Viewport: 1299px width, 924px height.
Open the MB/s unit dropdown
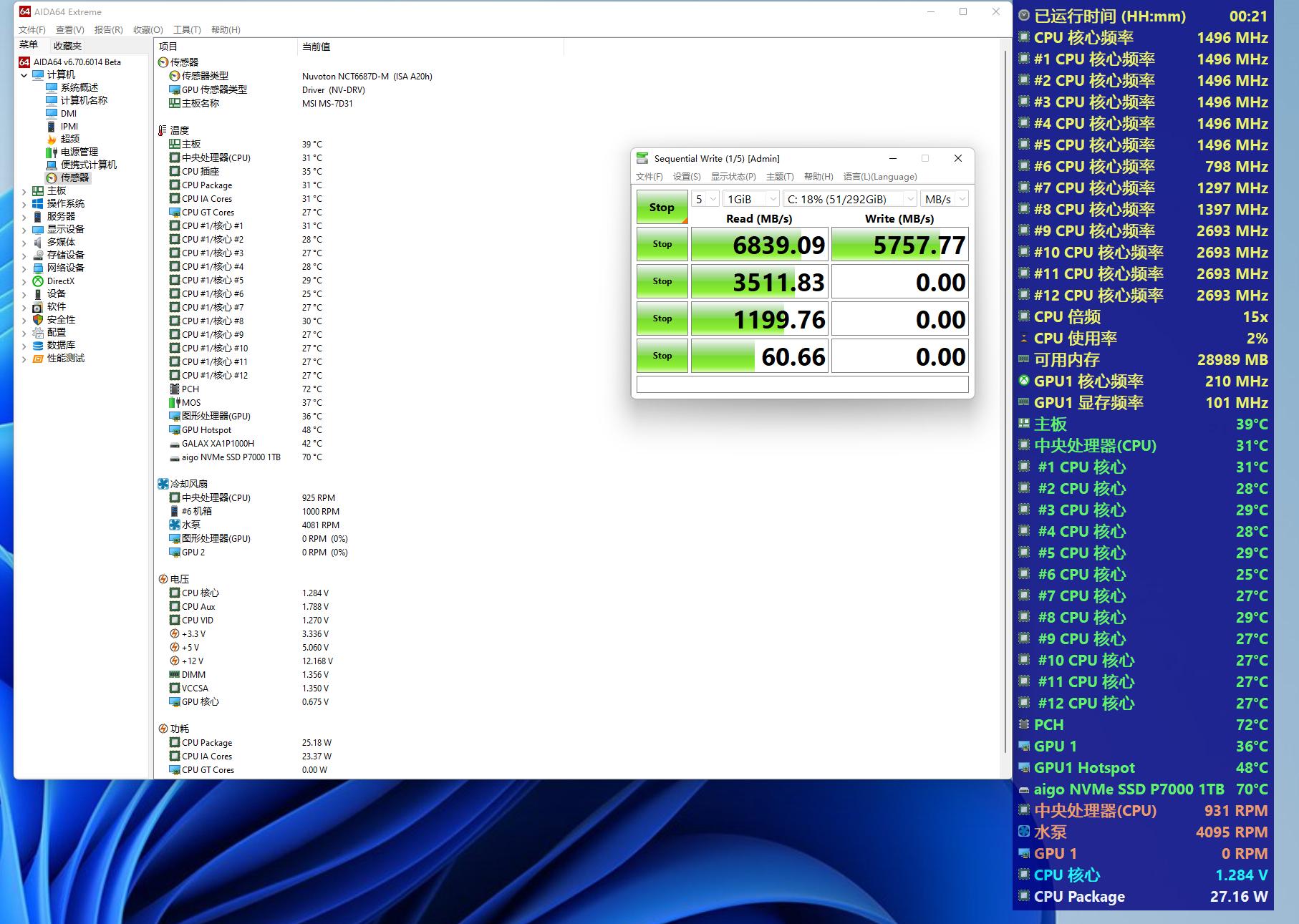coord(944,199)
